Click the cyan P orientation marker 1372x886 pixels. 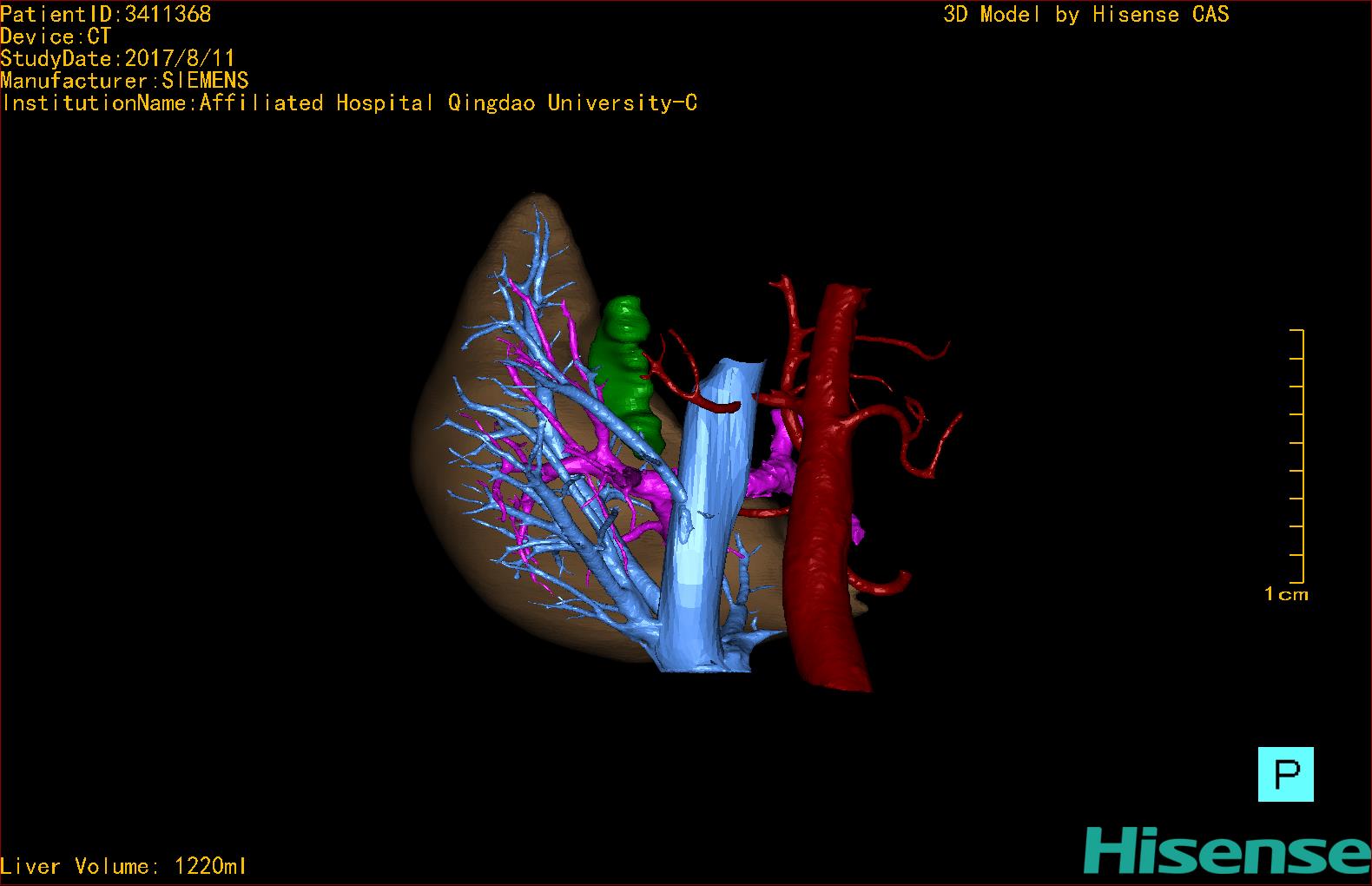(x=1285, y=774)
